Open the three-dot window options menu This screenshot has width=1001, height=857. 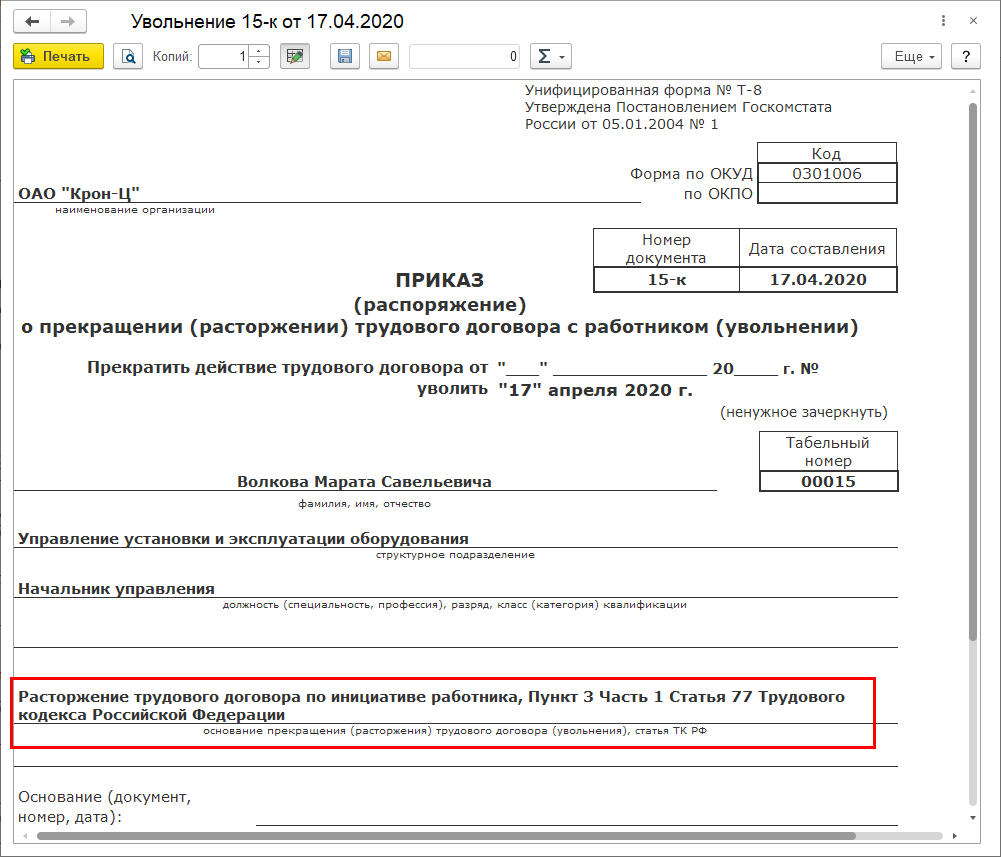943,20
